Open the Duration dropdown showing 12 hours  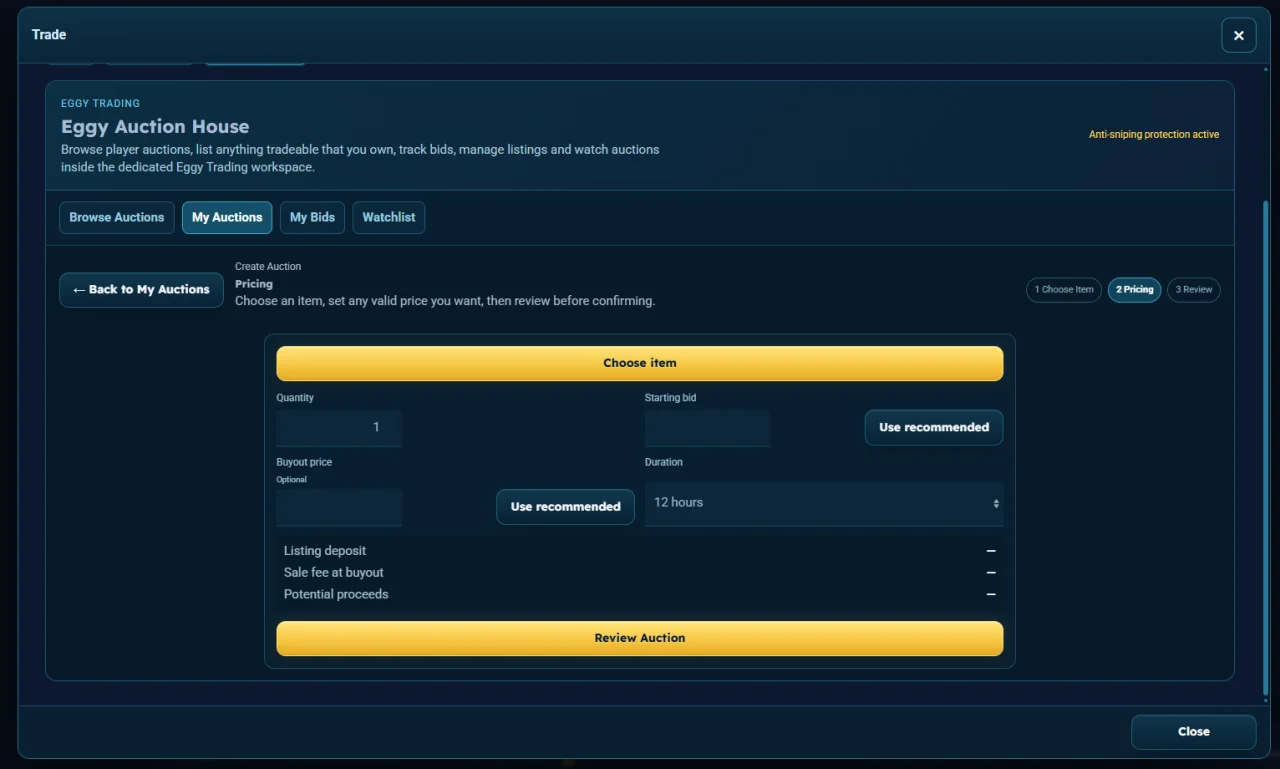[x=824, y=503]
